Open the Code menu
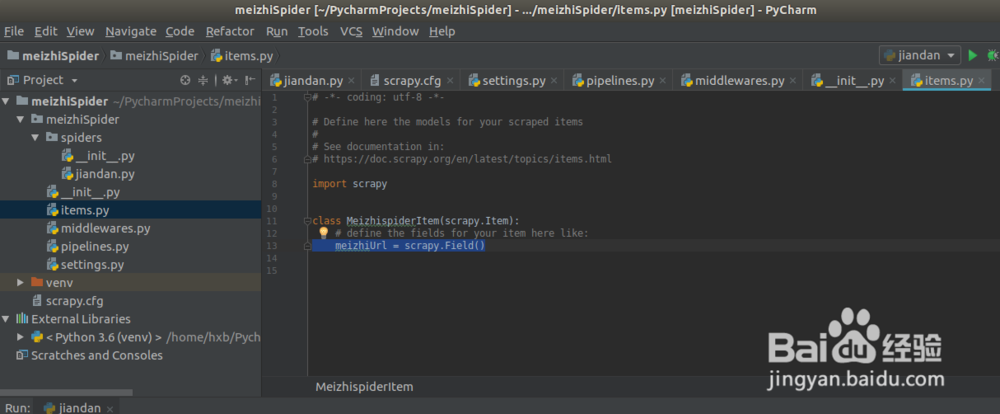The height and width of the screenshot is (414, 1000). pos(180,31)
